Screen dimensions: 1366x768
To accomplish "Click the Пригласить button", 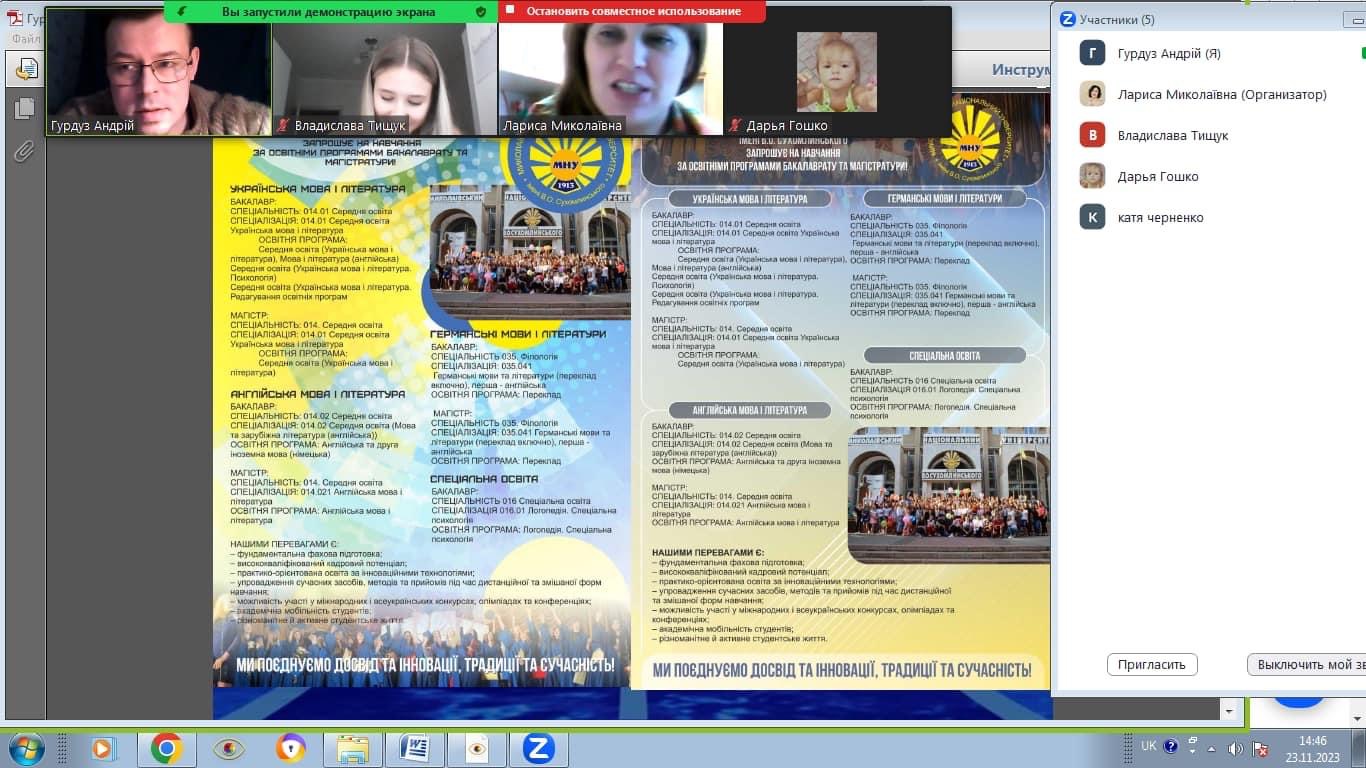I will [x=1152, y=664].
